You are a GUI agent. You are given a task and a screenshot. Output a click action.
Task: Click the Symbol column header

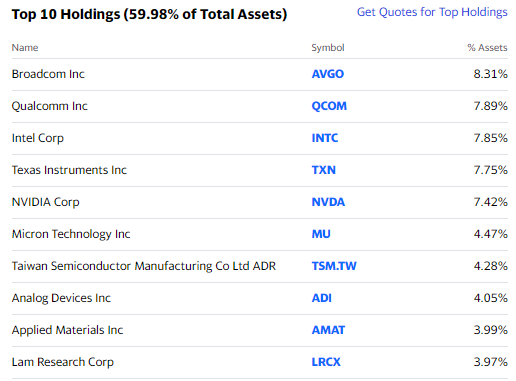point(328,48)
